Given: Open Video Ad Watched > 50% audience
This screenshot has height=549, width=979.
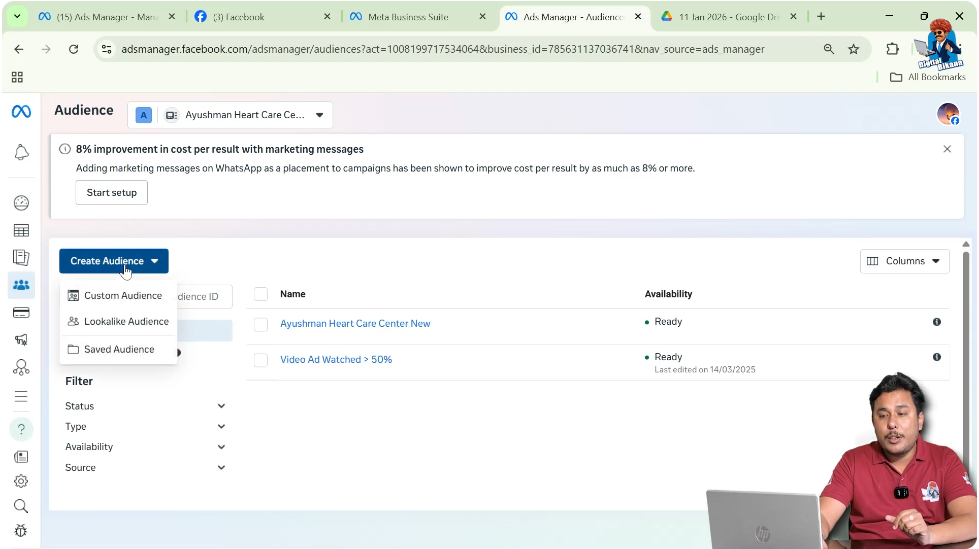Looking at the screenshot, I should 336,360.
